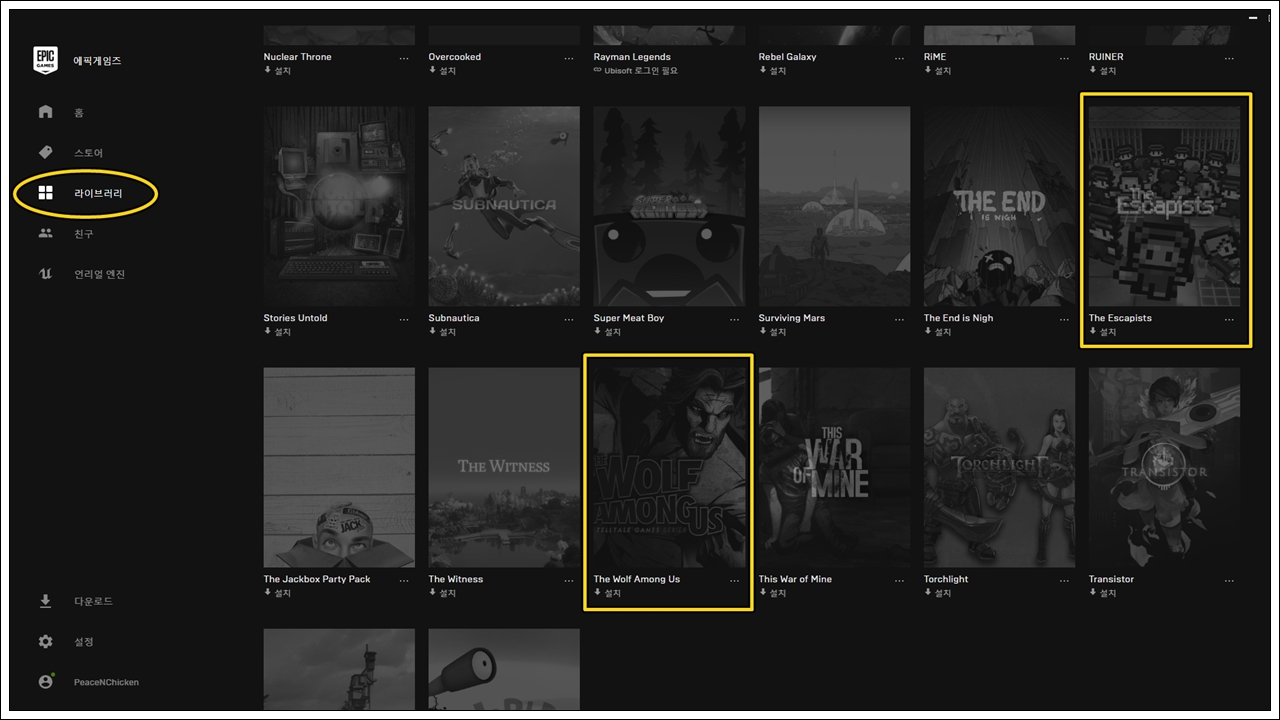This screenshot has height=720, width=1280.
Task: Minimize the Epic Games launcher window
Action: click(x=1253, y=18)
